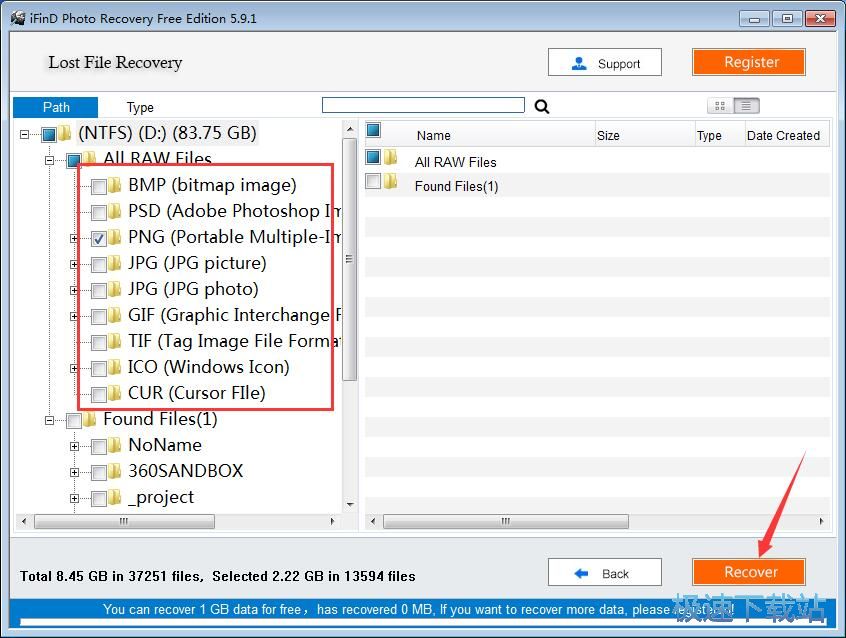Switch to the Type tab
846x638 pixels.
(x=140, y=107)
